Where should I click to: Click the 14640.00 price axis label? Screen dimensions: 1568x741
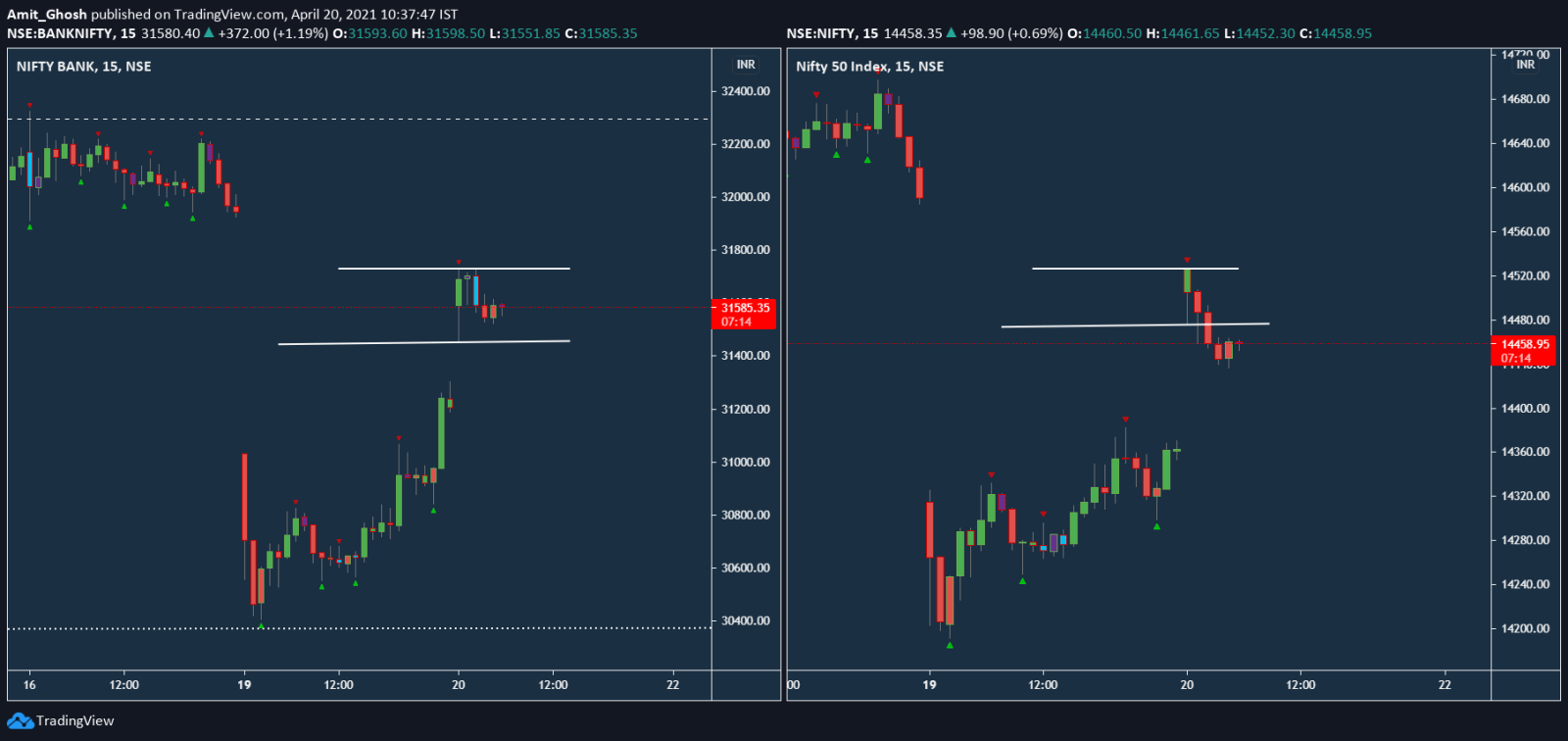[1526, 143]
